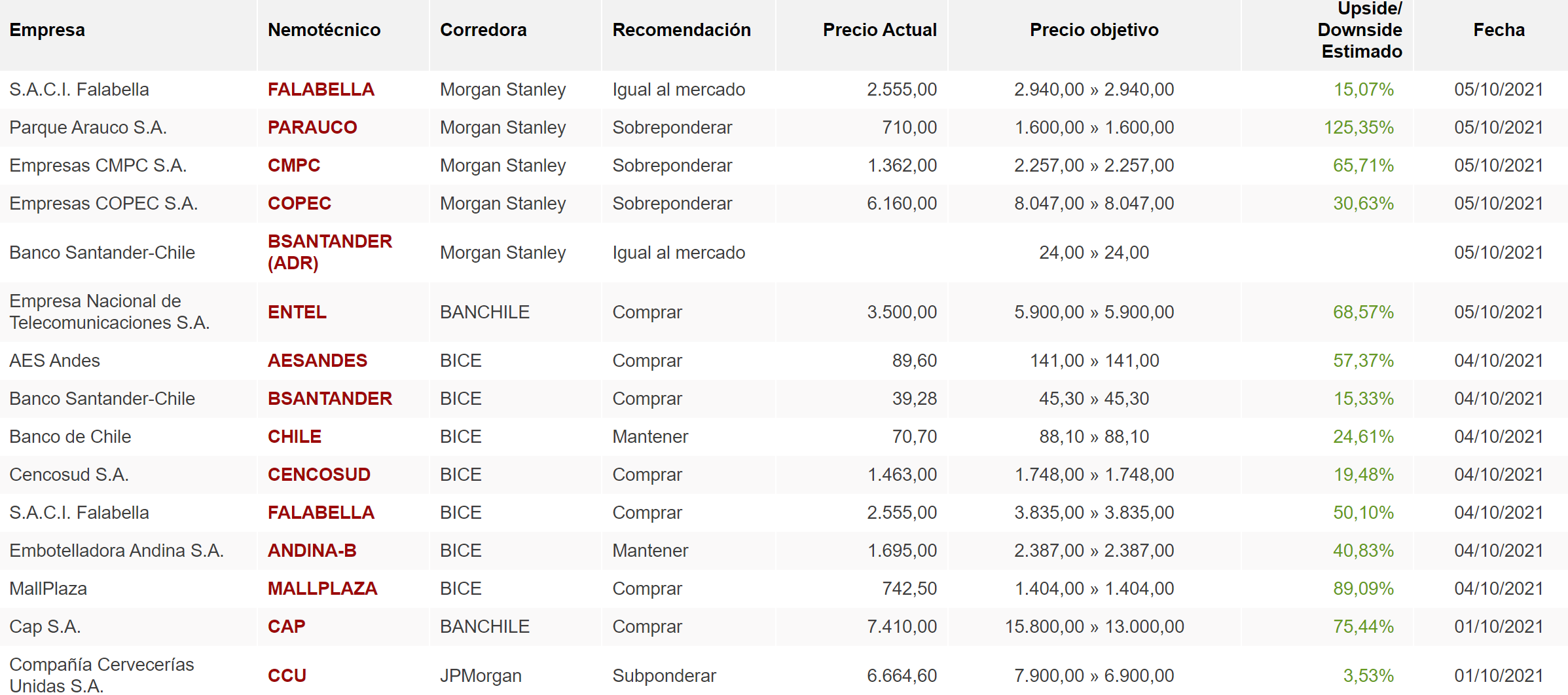Open the CAP ticker link
This screenshot has height=695, width=1568.
pyautogui.click(x=286, y=626)
